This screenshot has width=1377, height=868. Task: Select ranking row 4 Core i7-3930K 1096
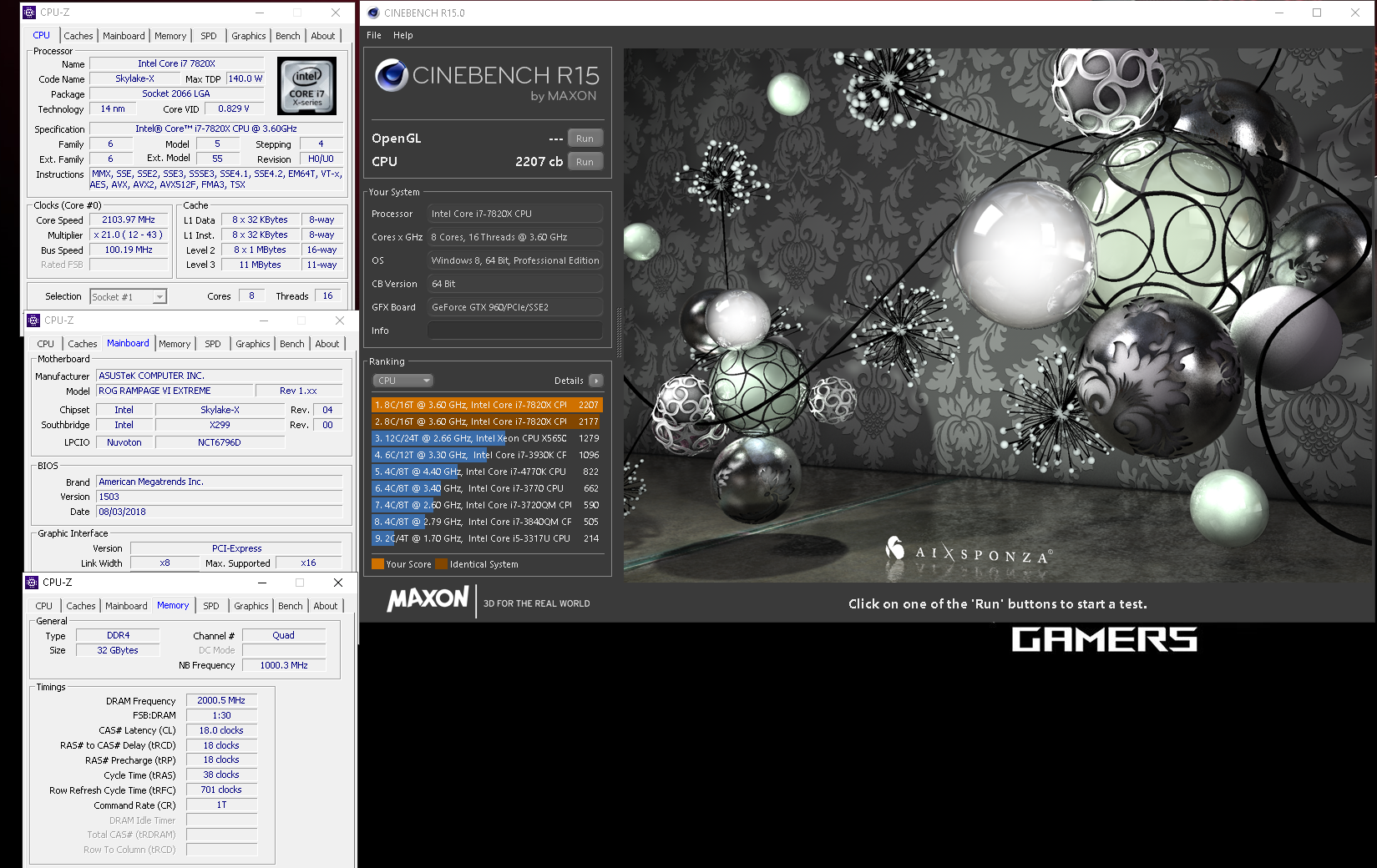pyautogui.click(x=487, y=455)
